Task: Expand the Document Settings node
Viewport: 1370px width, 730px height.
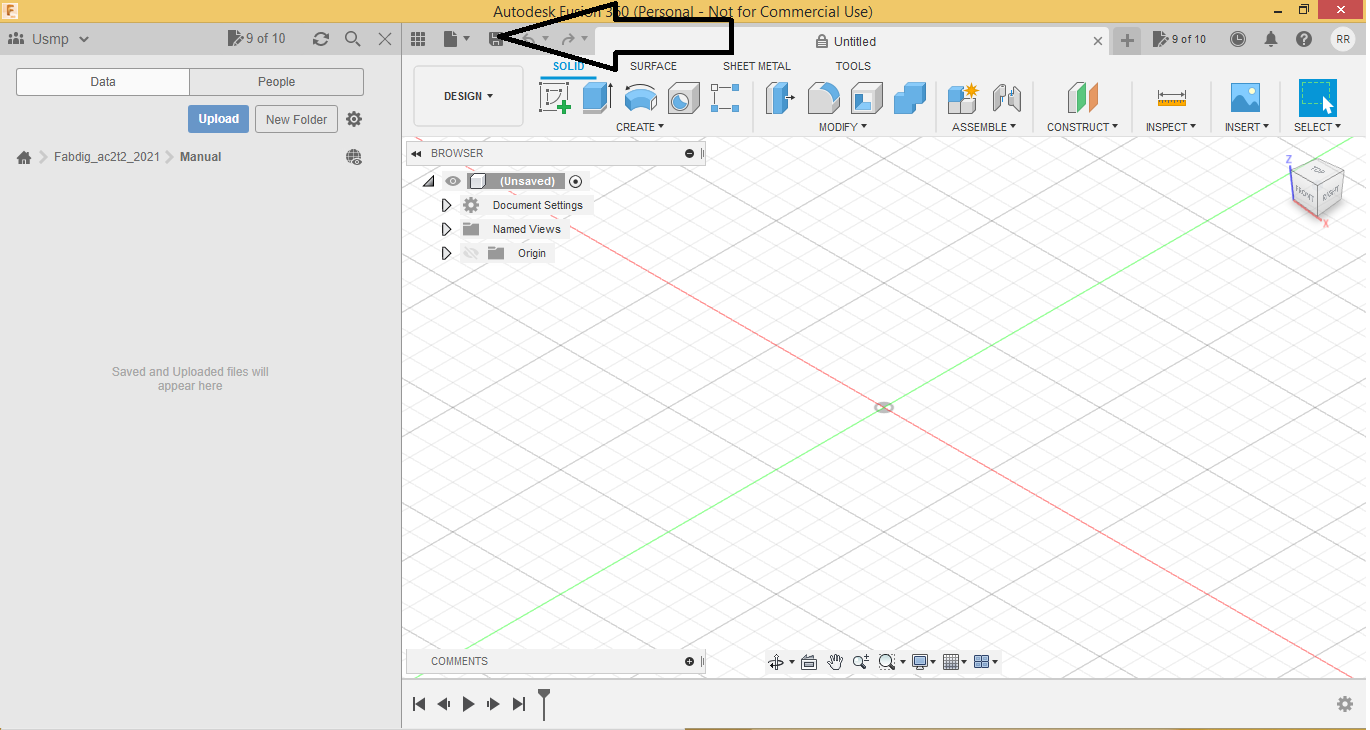Action: pyautogui.click(x=446, y=205)
